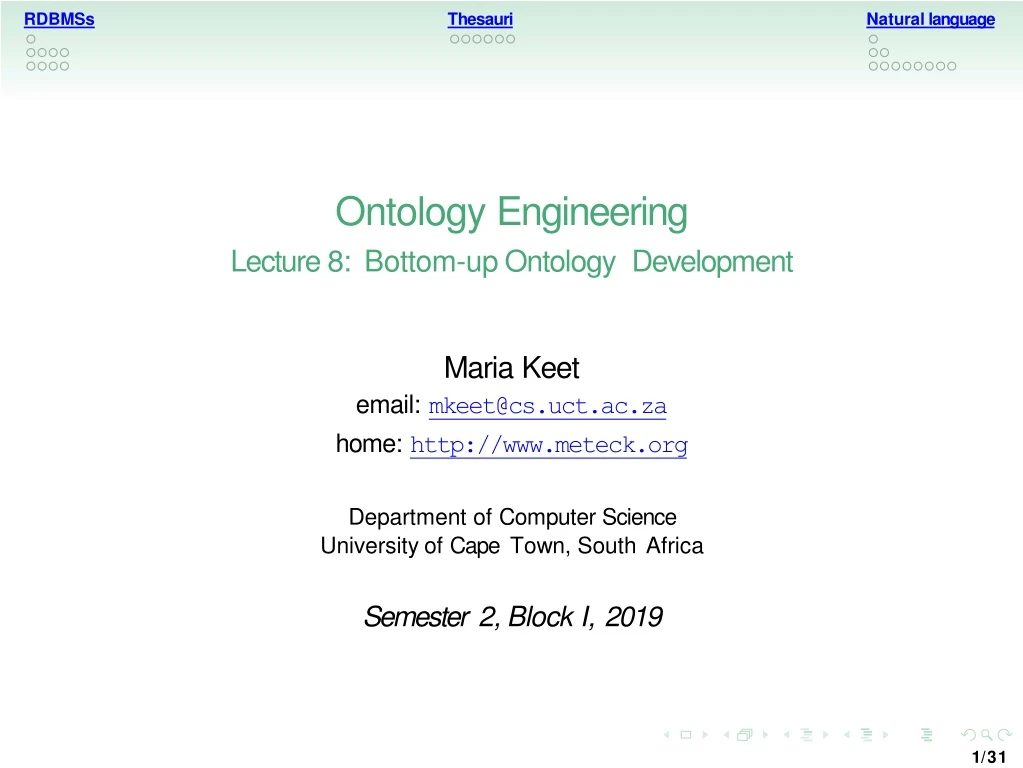Jump to next section arrow
This screenshot has width=1023, height=768.
pos(885,735)
